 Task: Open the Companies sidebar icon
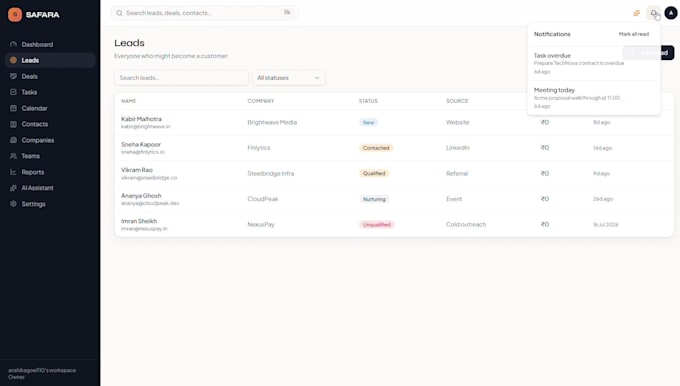[x=13, y=140]
